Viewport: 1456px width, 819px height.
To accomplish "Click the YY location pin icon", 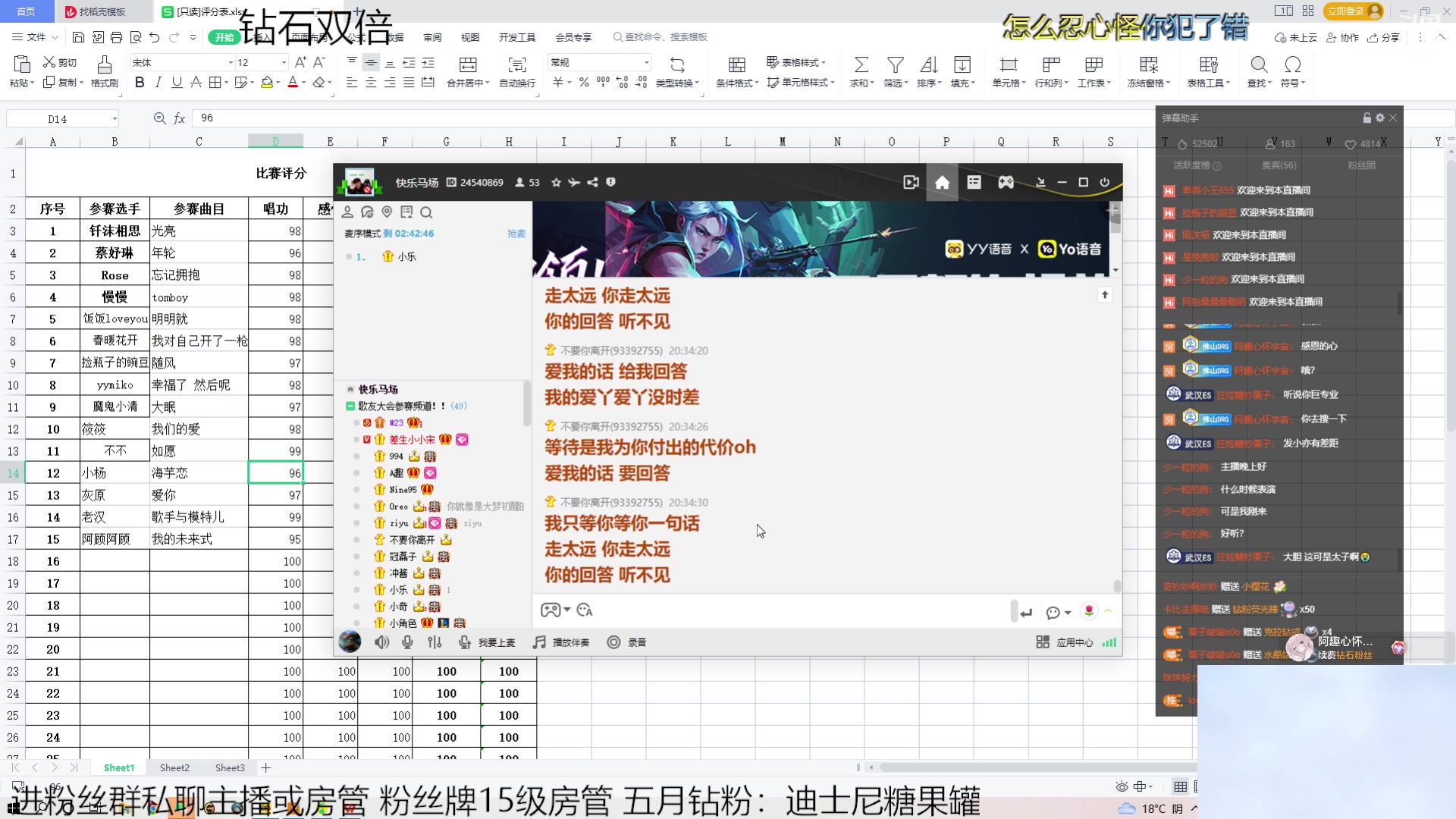I will click(387, 212).
